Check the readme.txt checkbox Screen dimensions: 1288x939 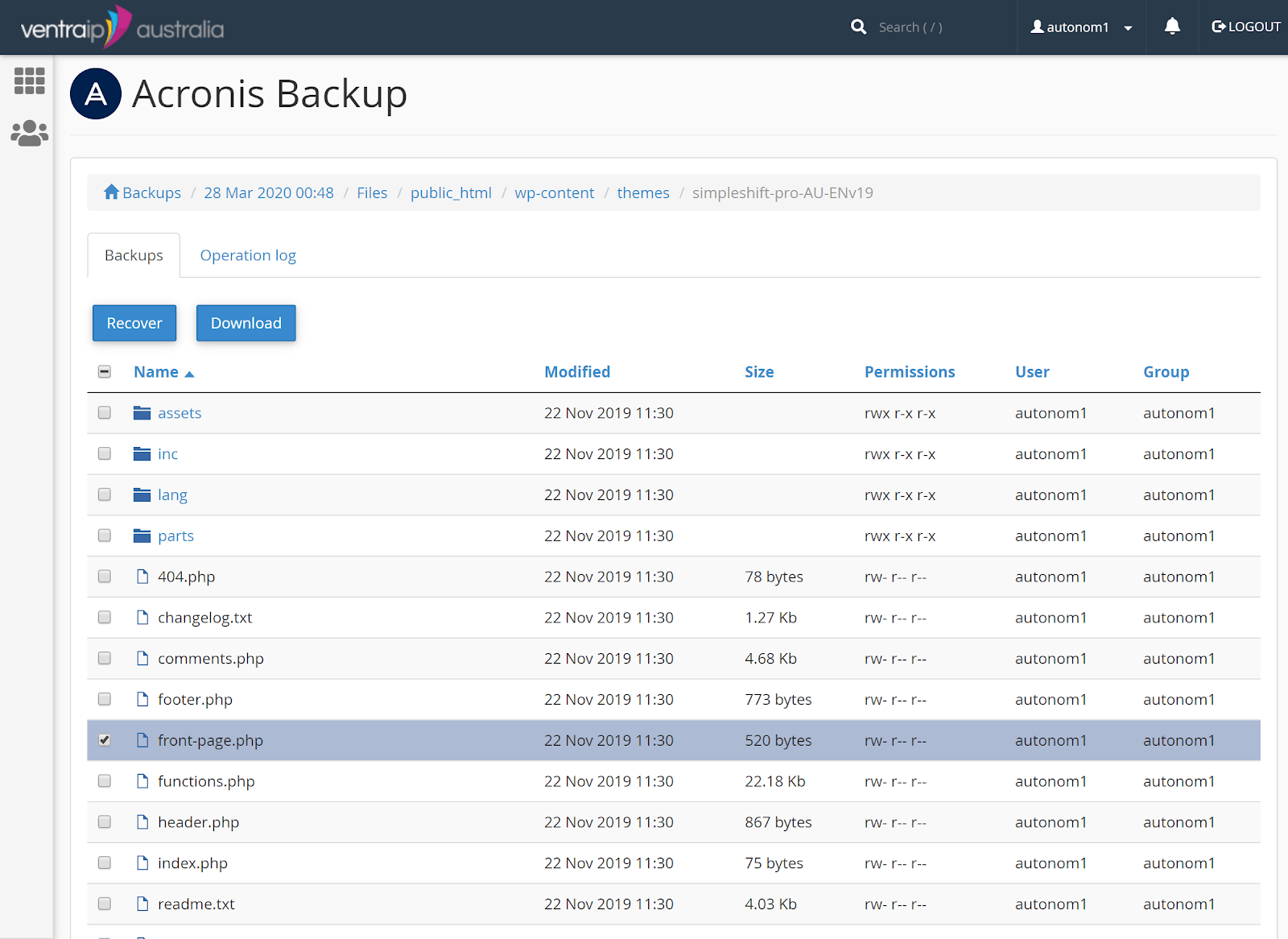(105, 904)
